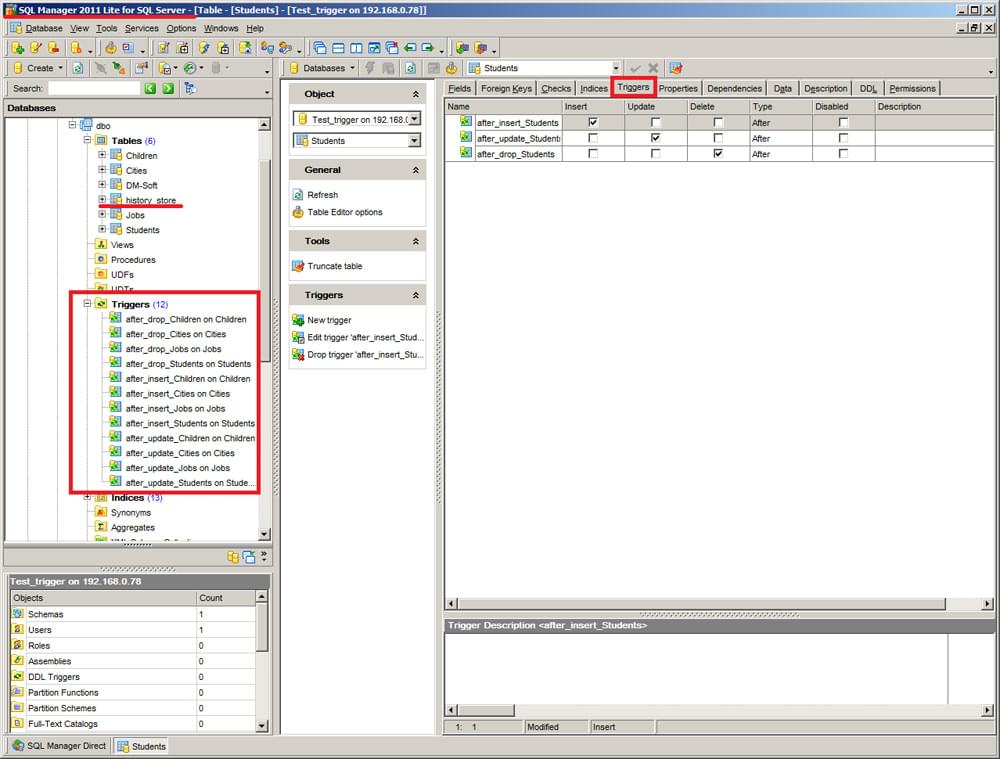Toggle Delete checkbox for after_insert_Students

coord(718,122)
